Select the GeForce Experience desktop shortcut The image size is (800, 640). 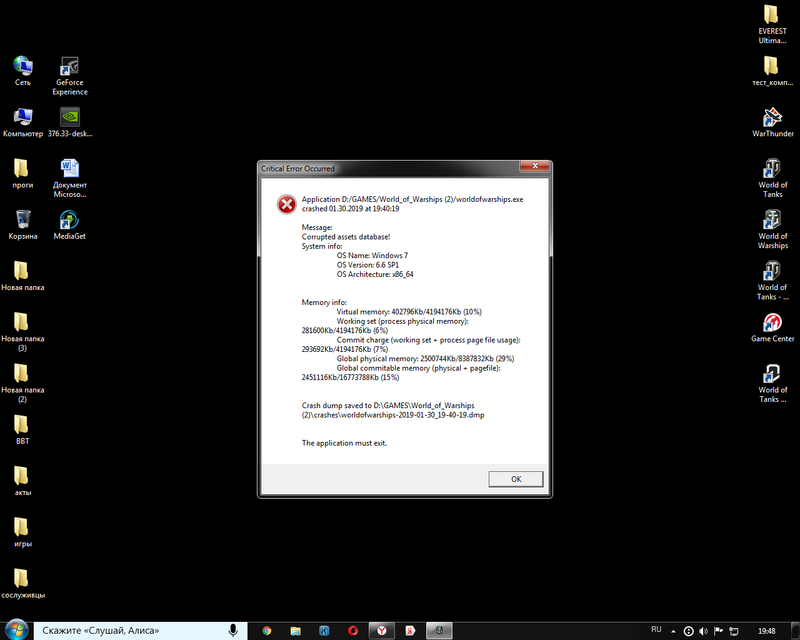[70, 76]
